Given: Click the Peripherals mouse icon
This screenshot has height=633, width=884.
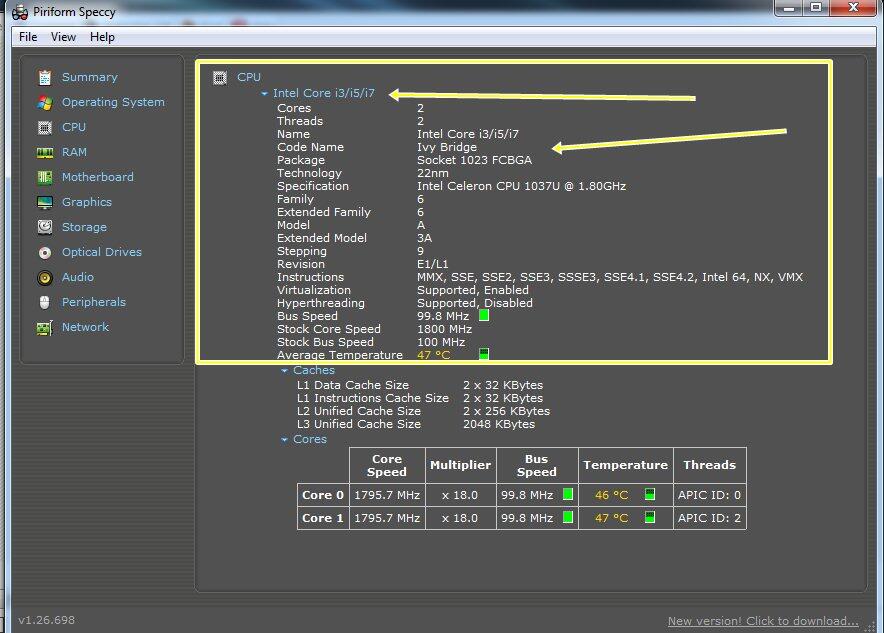Looking at the screenshot, I should 45,302.
